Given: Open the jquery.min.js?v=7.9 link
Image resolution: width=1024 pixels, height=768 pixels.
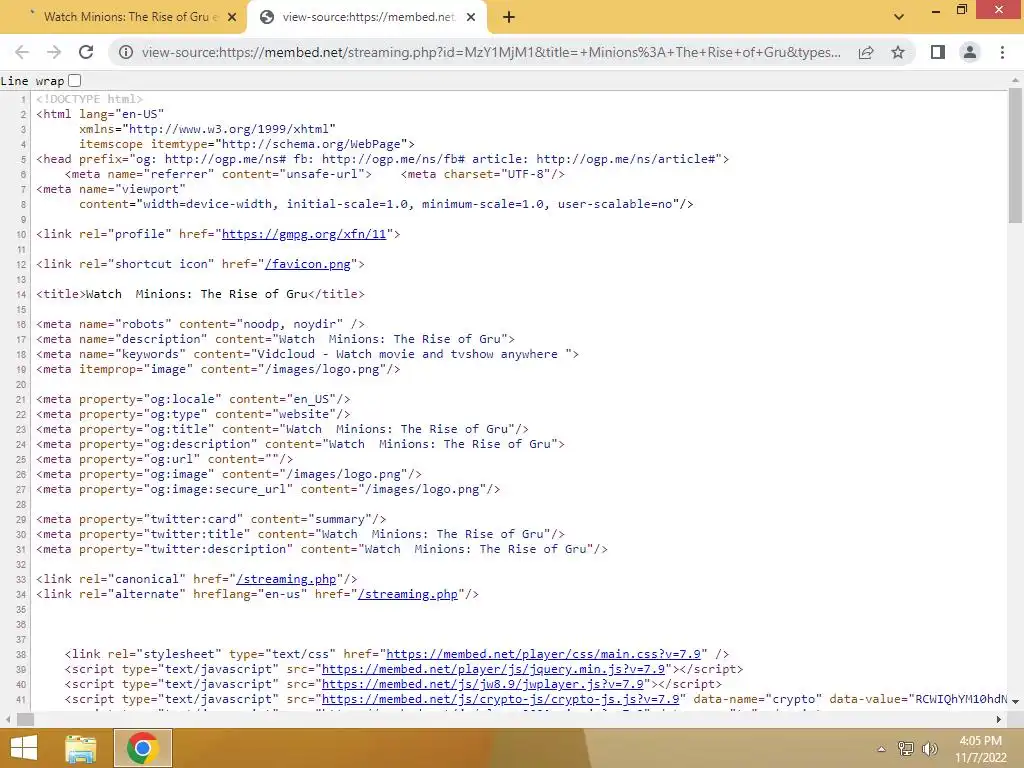Looking at the screenshot, I should pos(493,669).
